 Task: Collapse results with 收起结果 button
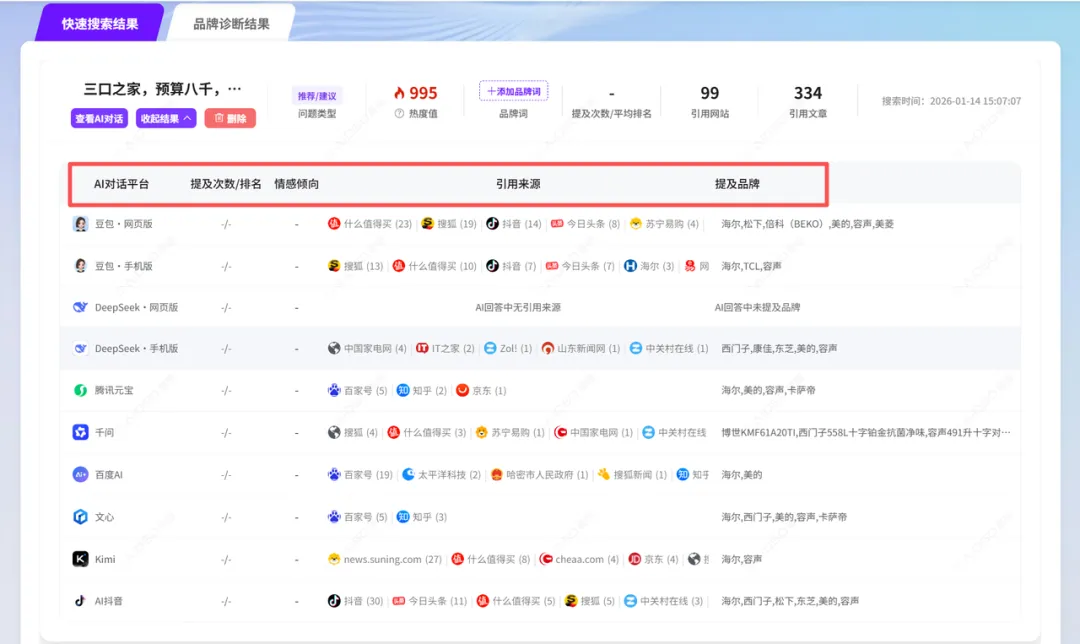(166, 119)
